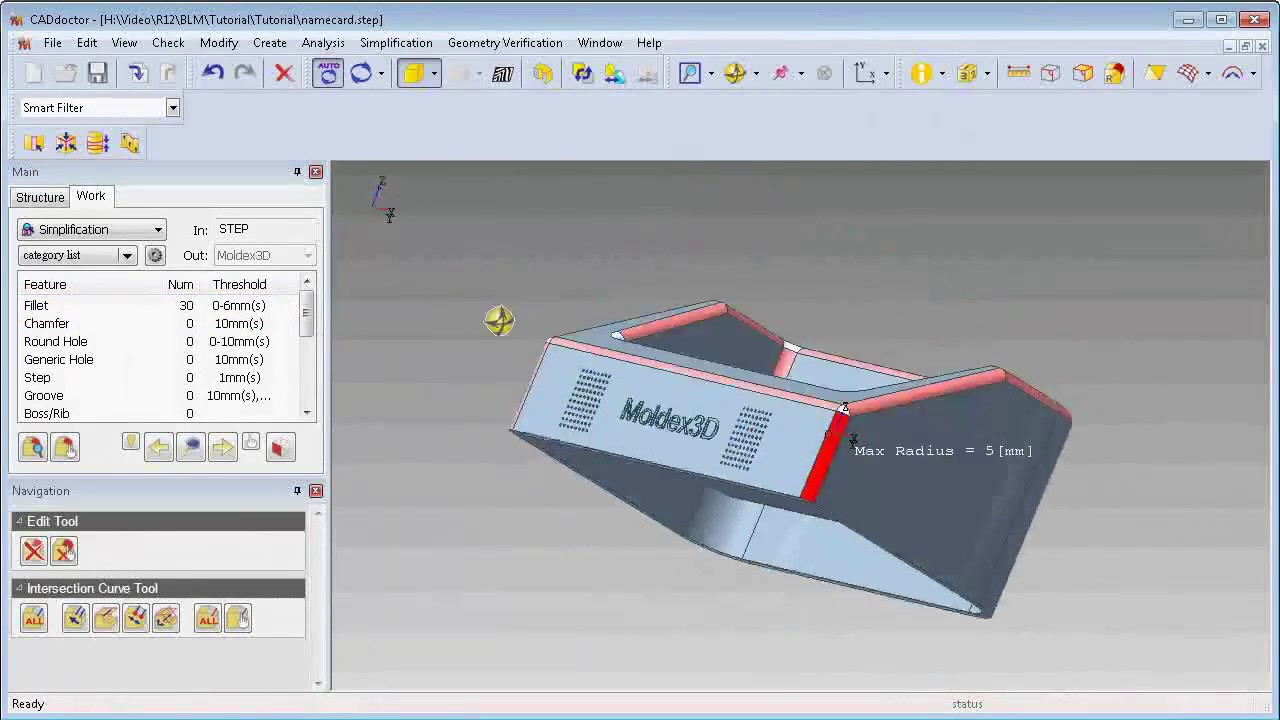Viewport: 1280px width, 720px height.
Task: Click the detect feature magnifier button
Action: (x=33, y=447)
